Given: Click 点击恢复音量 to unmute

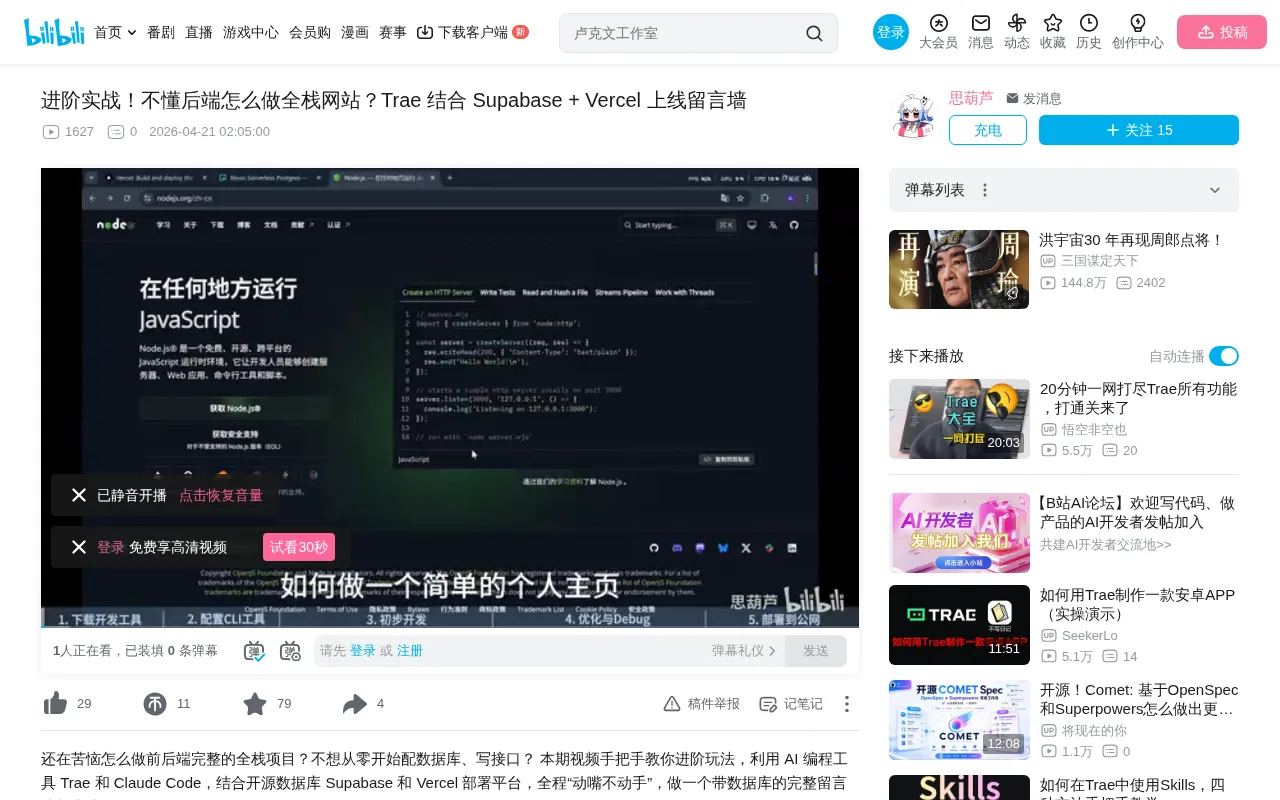Looking at the screenshot, I should 221,495.
